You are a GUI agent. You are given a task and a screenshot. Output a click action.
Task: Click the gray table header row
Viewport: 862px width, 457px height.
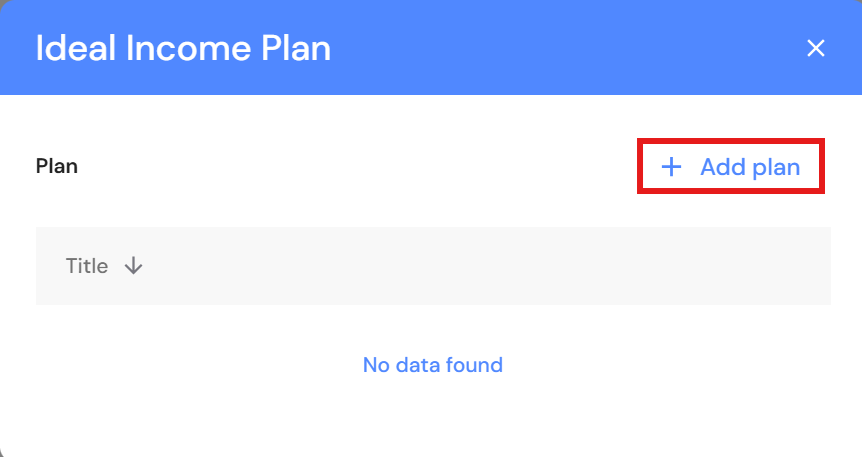point(480,266)
